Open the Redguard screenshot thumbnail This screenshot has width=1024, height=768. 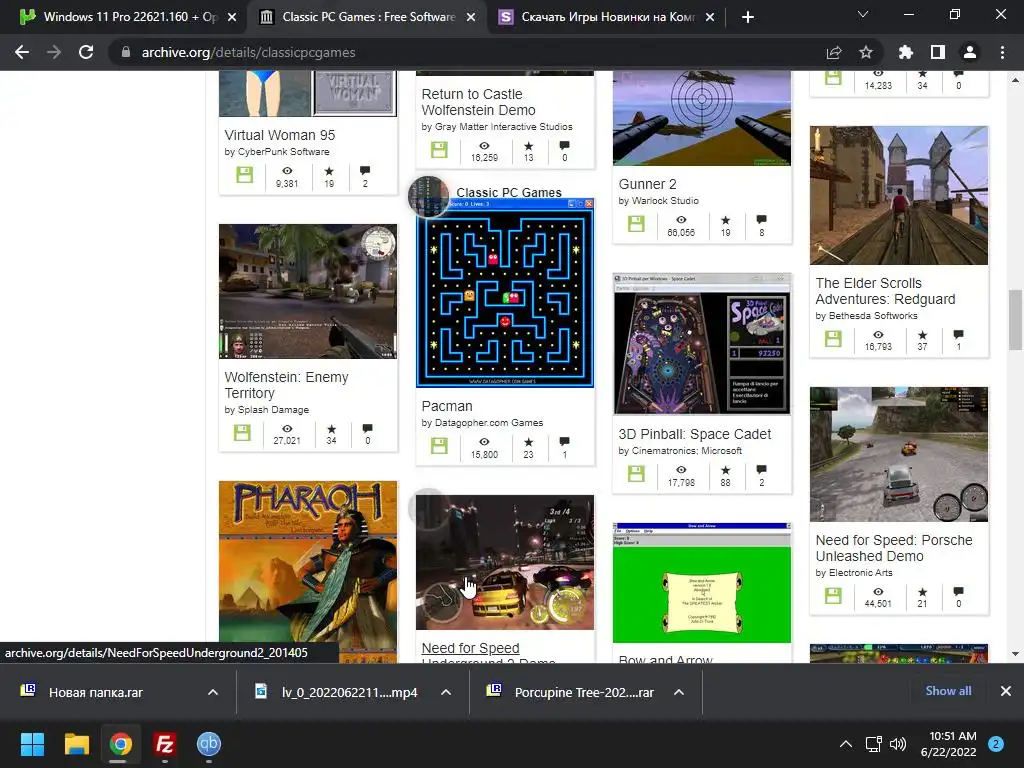click(899, 195)
